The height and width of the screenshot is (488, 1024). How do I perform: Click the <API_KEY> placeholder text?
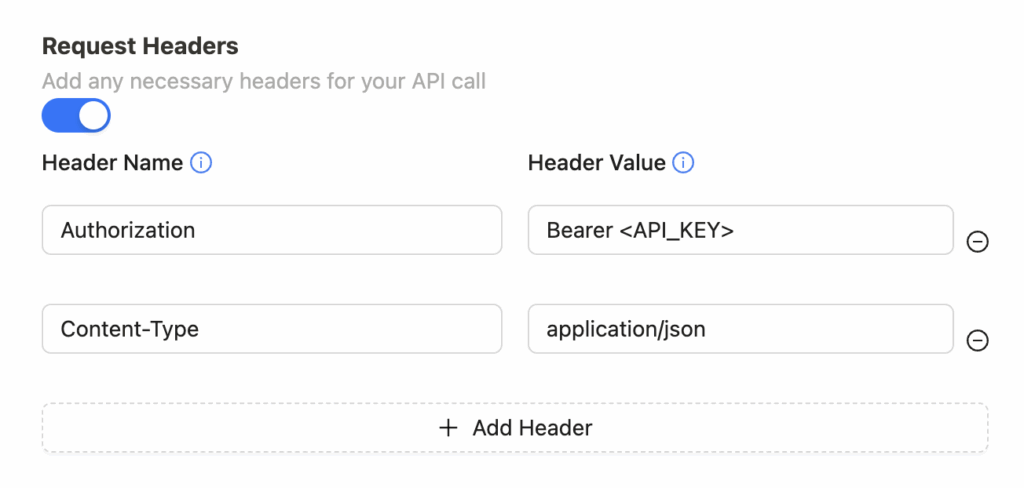coord(676,231)
